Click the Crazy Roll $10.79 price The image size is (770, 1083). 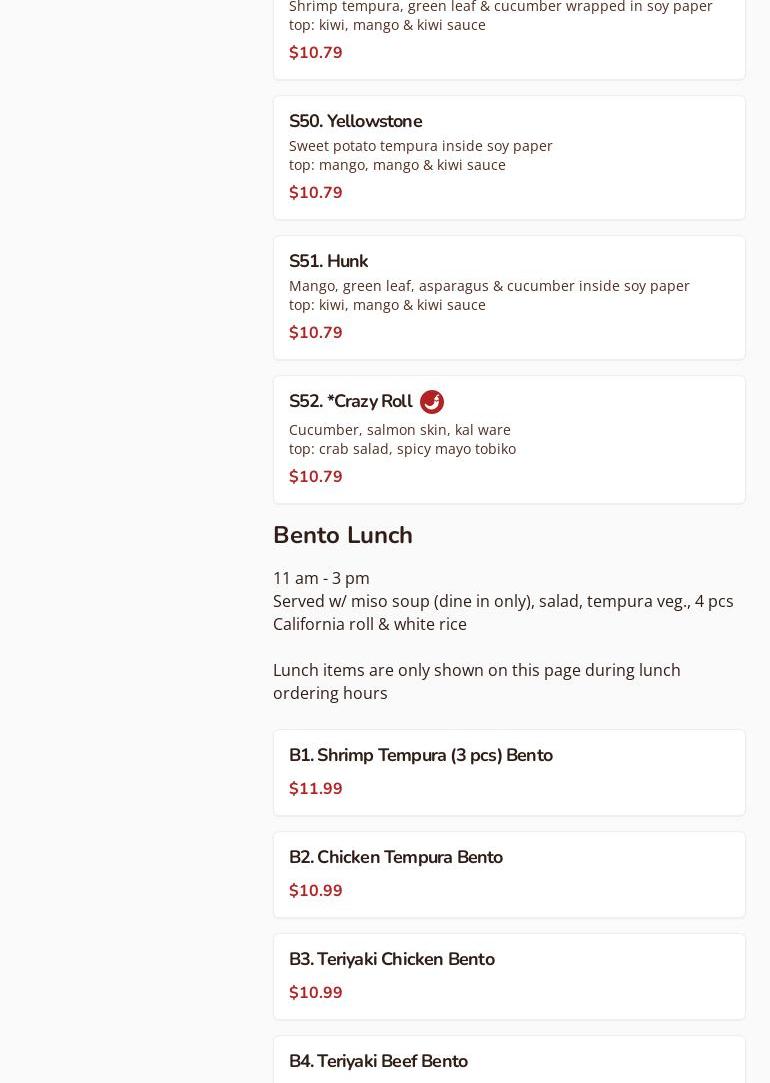coord(316,477)
